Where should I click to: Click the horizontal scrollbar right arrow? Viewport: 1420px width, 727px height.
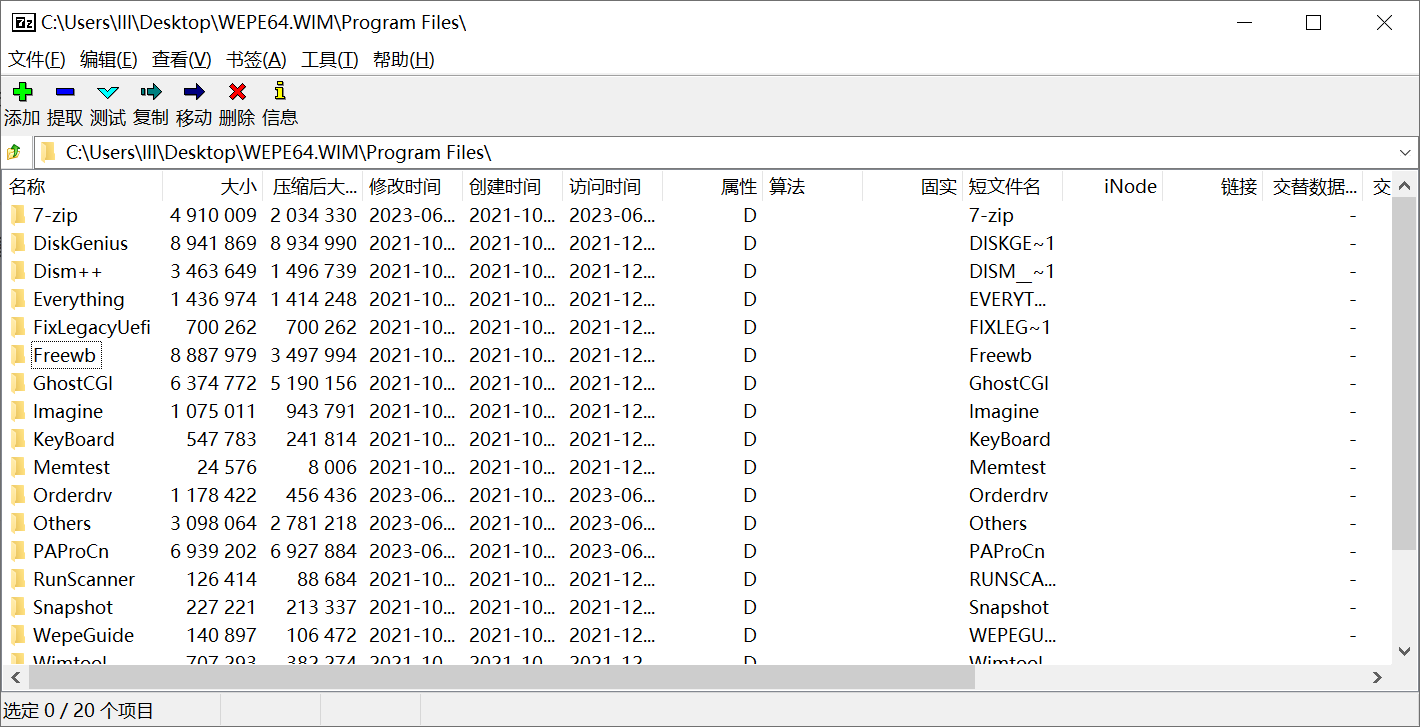click(1377, 677)
